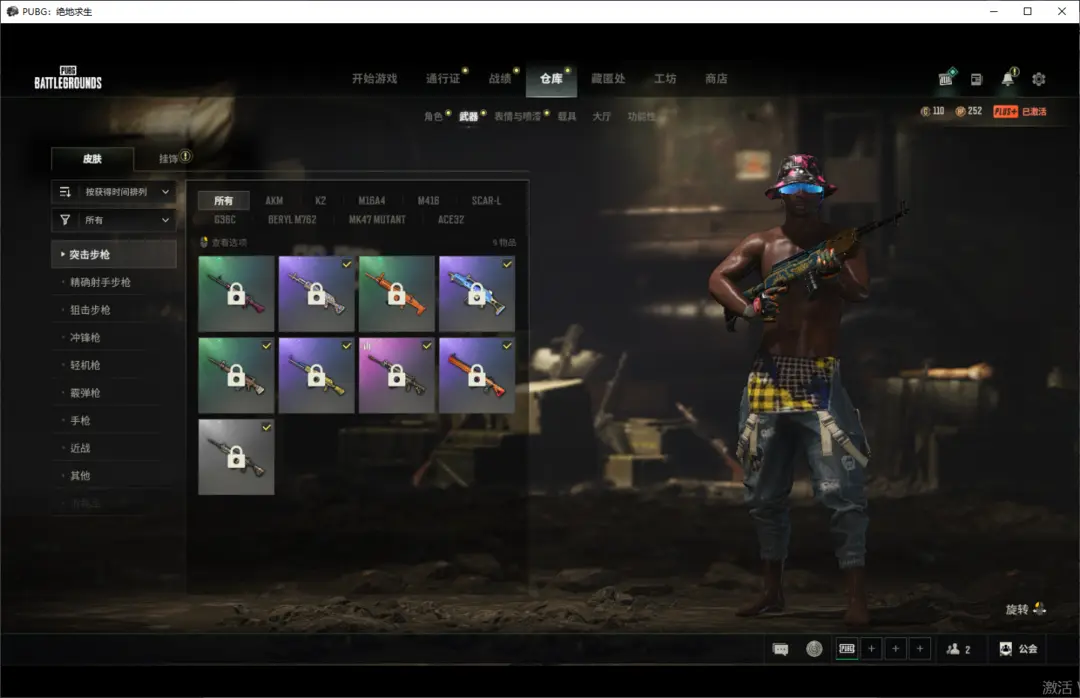Expand the 所有 filter dropdown
The width and height of the screenshot is (1080, 698).
pos(114,220)
